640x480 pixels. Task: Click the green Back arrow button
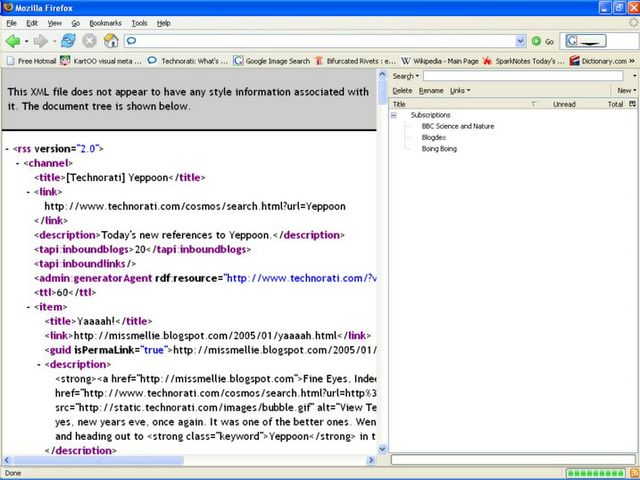(13, 41)
